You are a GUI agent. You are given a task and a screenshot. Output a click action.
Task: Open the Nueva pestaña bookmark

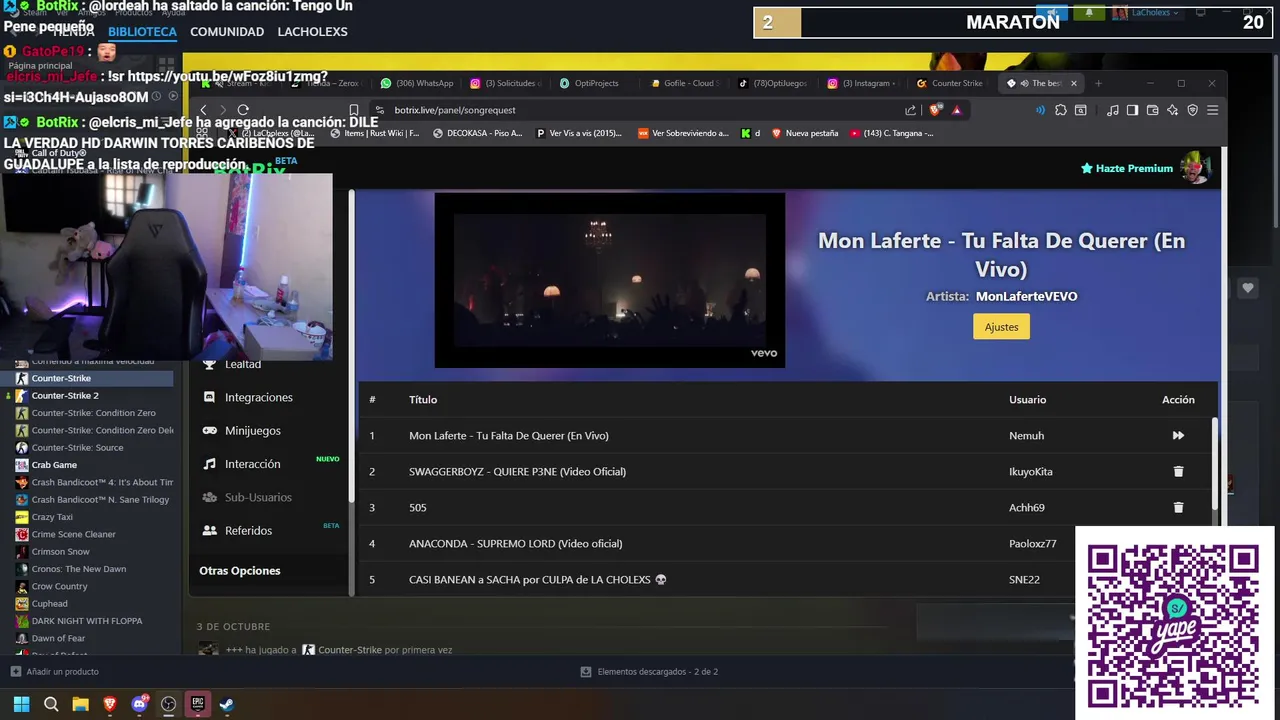[804, 133]
